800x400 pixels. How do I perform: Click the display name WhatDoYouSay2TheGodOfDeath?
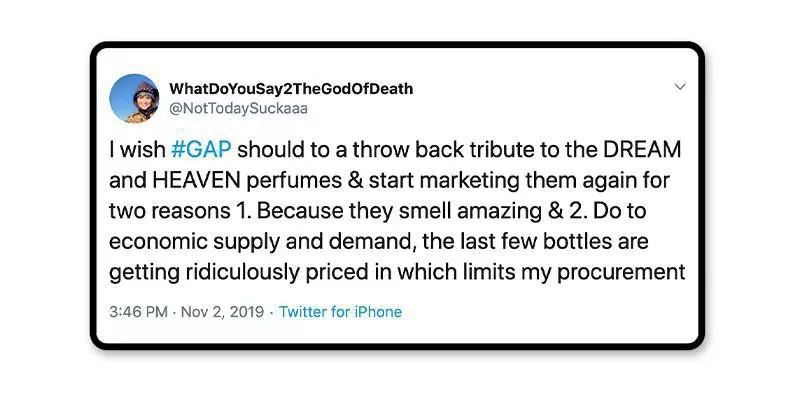291,88
